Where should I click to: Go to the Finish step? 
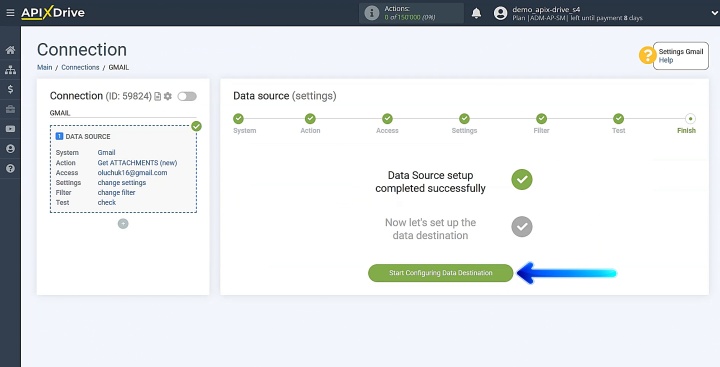[x=690, y=119]
